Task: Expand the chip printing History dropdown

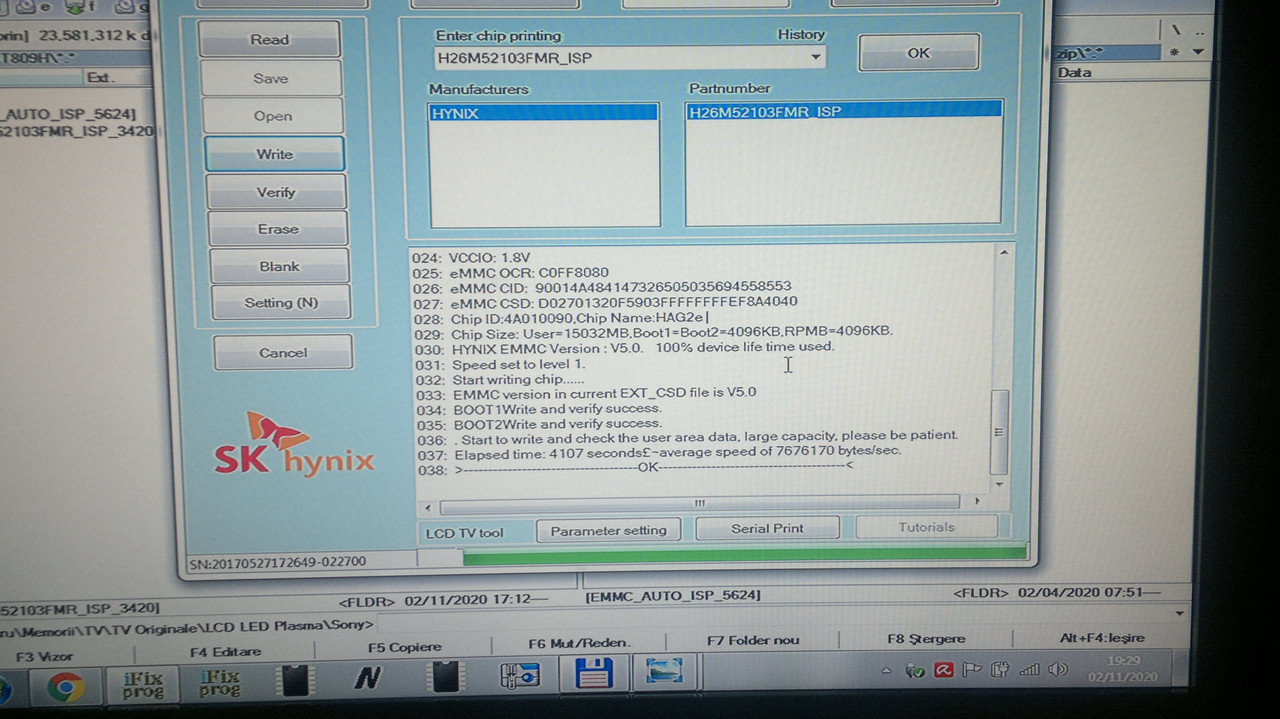Action: (x=816, y=57)
